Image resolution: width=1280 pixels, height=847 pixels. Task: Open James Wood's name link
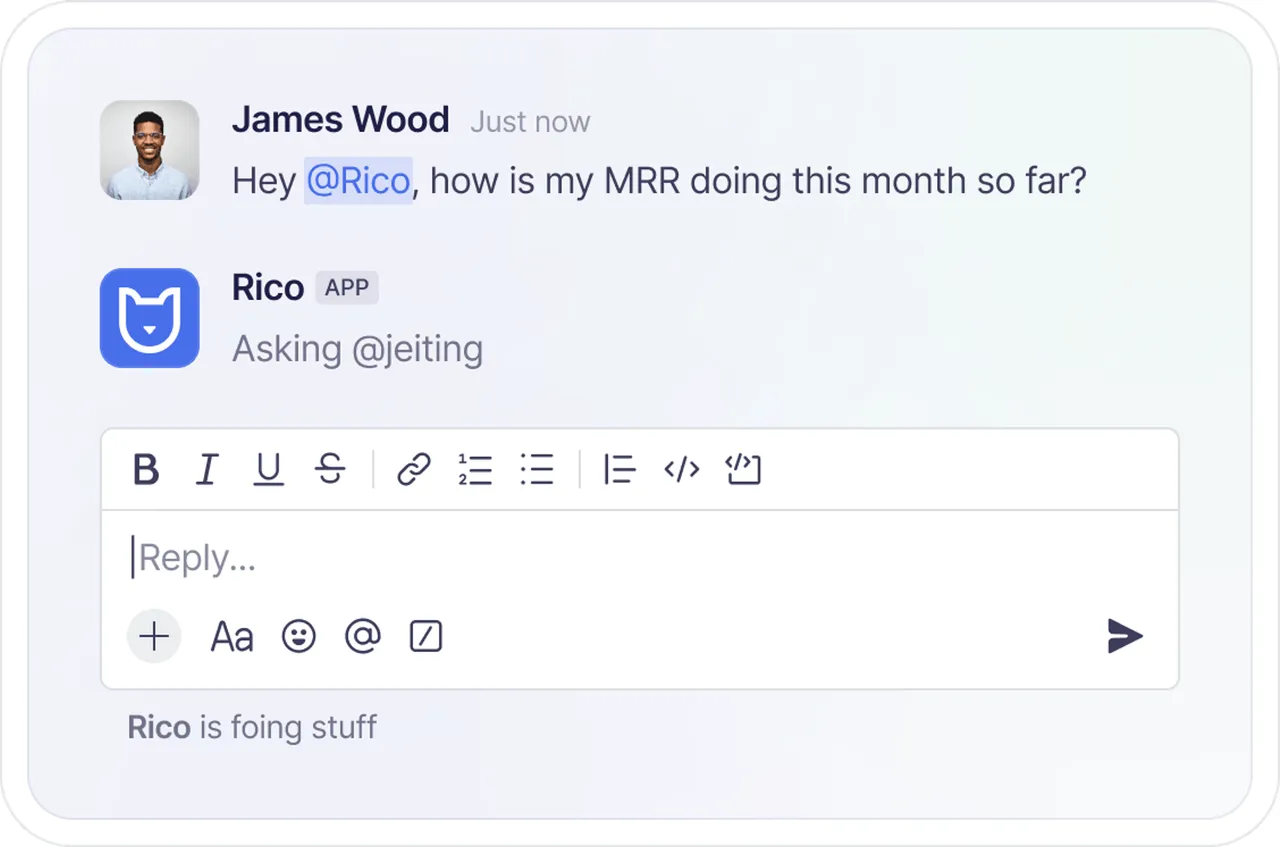click(x=341, y=120)
